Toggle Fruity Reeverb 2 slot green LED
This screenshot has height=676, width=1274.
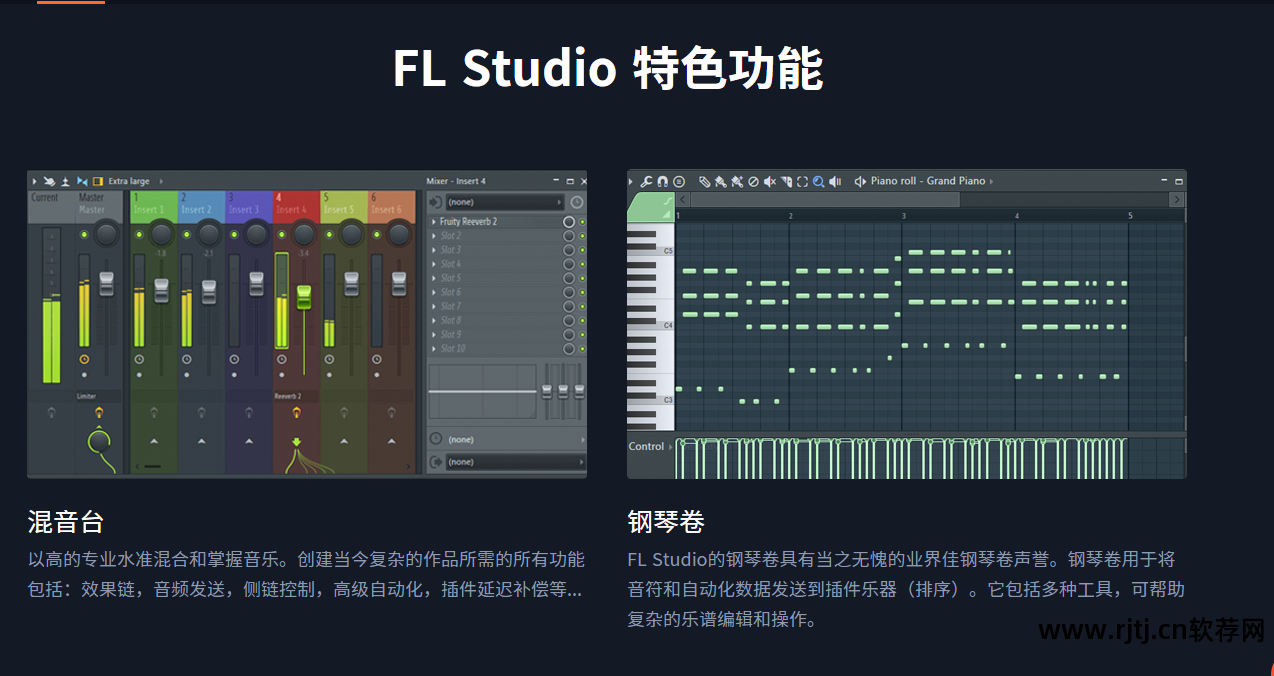(582, 222)
